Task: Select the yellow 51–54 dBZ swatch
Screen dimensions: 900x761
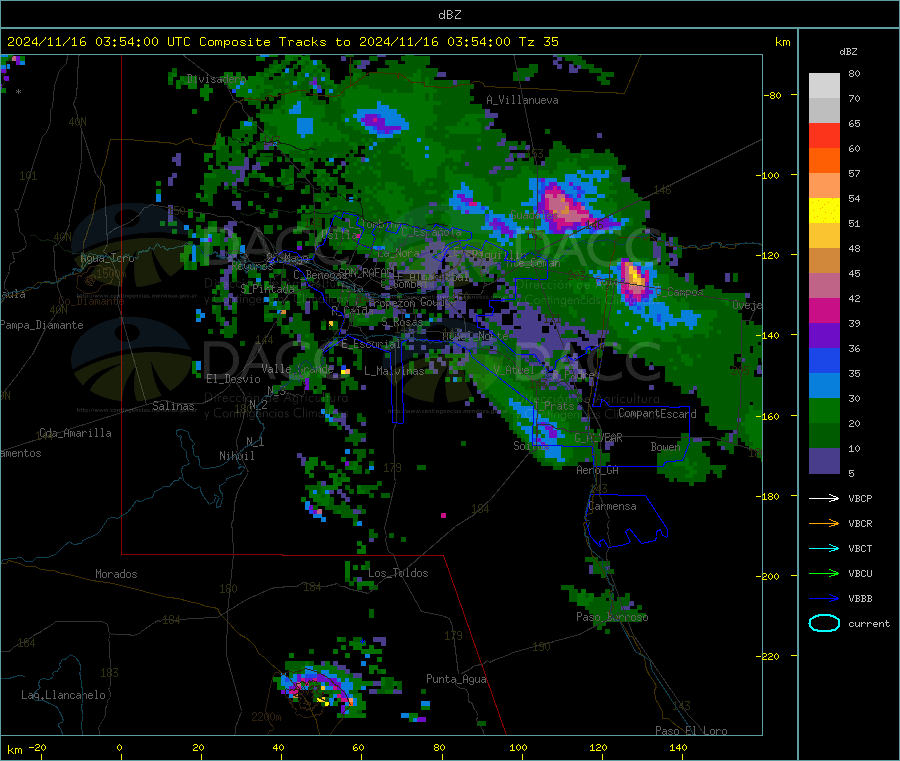Action: pyautogui.click(x=824, y=211)
